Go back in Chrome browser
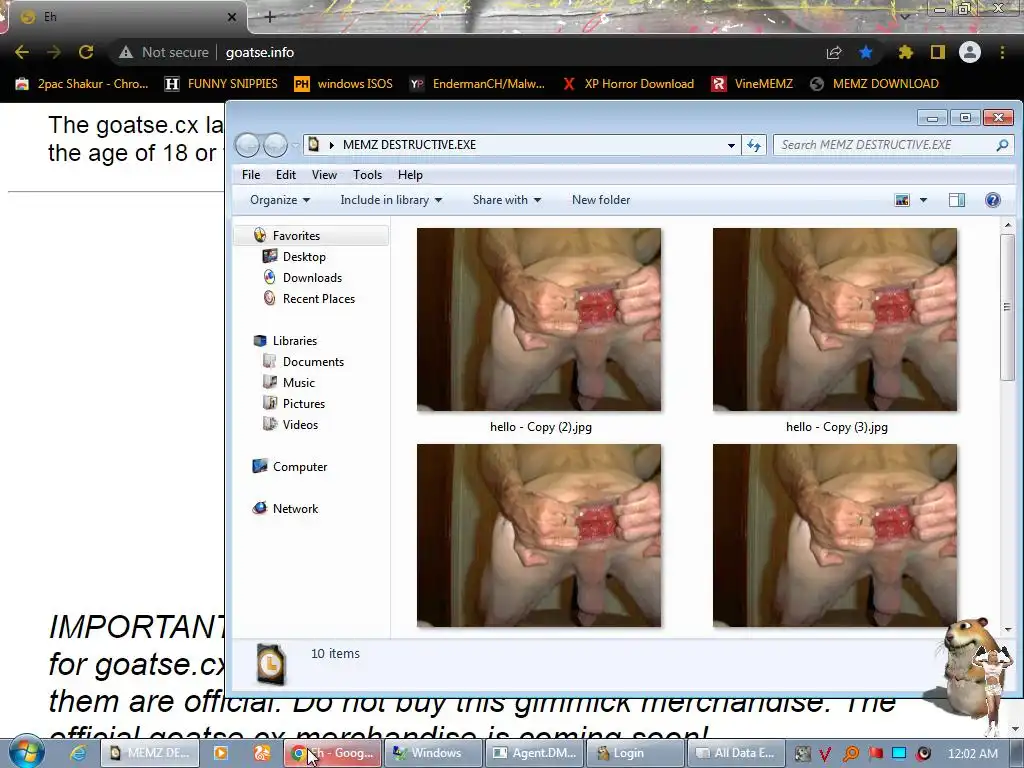The image size is (1024, 768). point(22,52)
